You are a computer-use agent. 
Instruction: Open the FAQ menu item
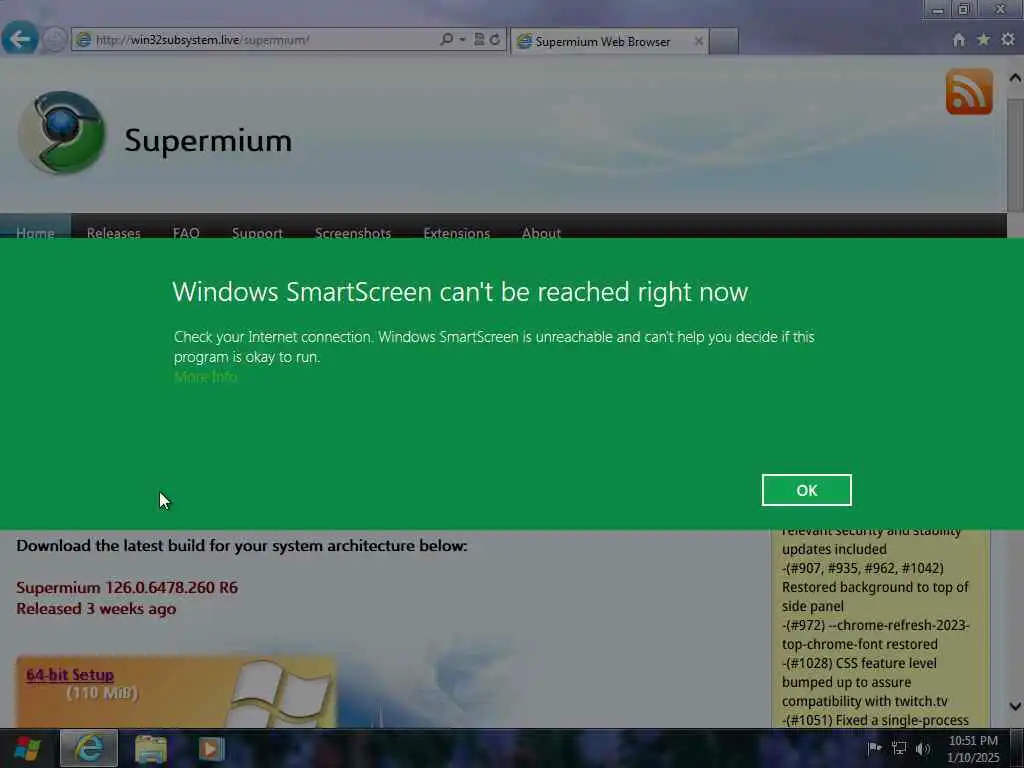pyautogui.click(x=186, y=232)
